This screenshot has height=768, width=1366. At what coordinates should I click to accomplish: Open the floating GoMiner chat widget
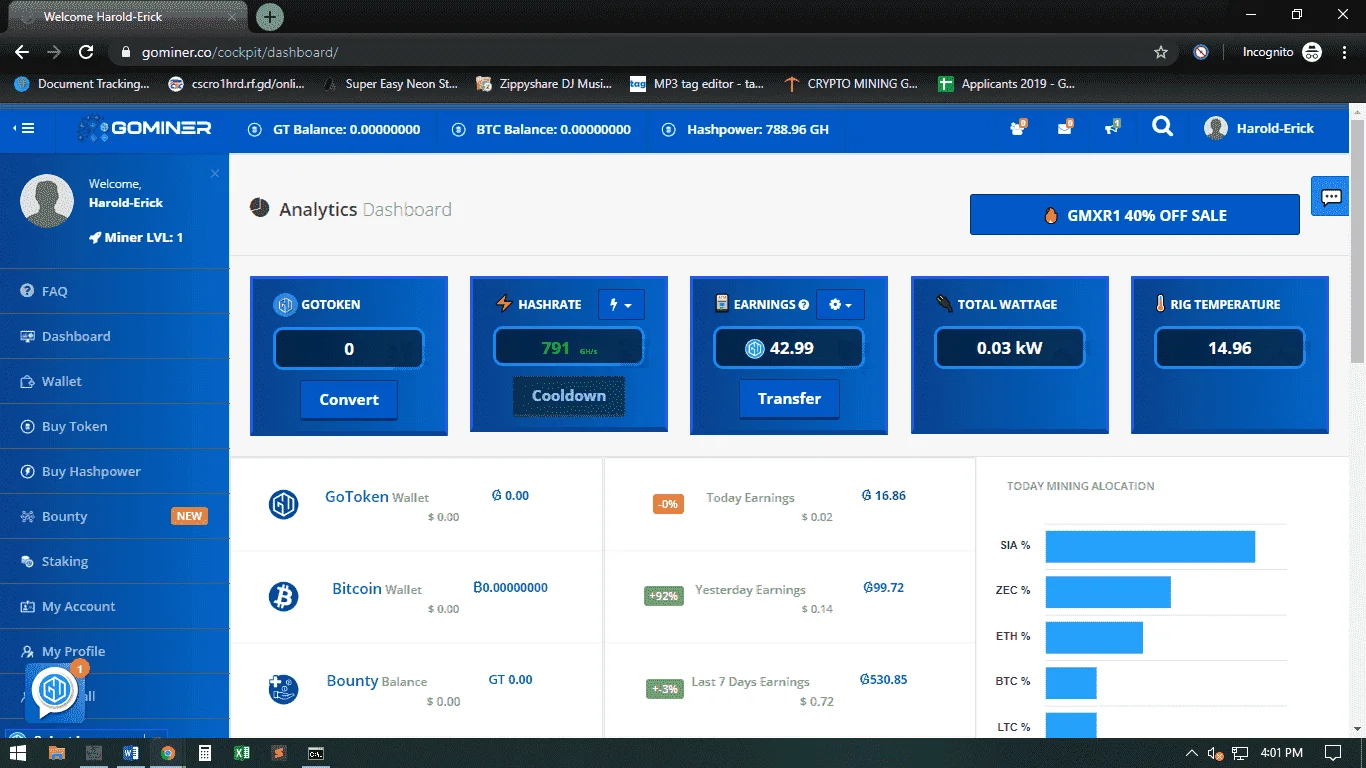coord(55,691)
